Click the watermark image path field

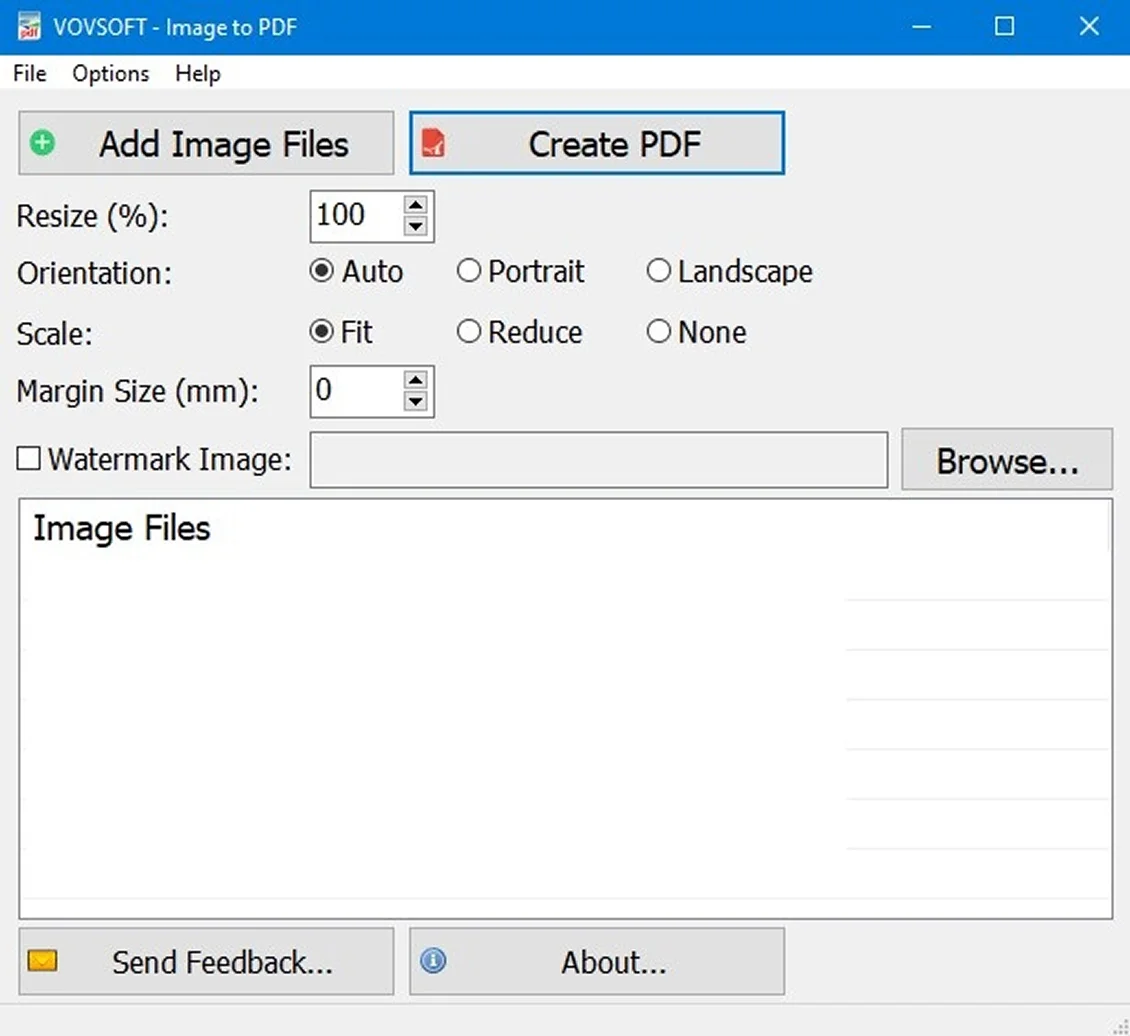[x=598, y=460]
